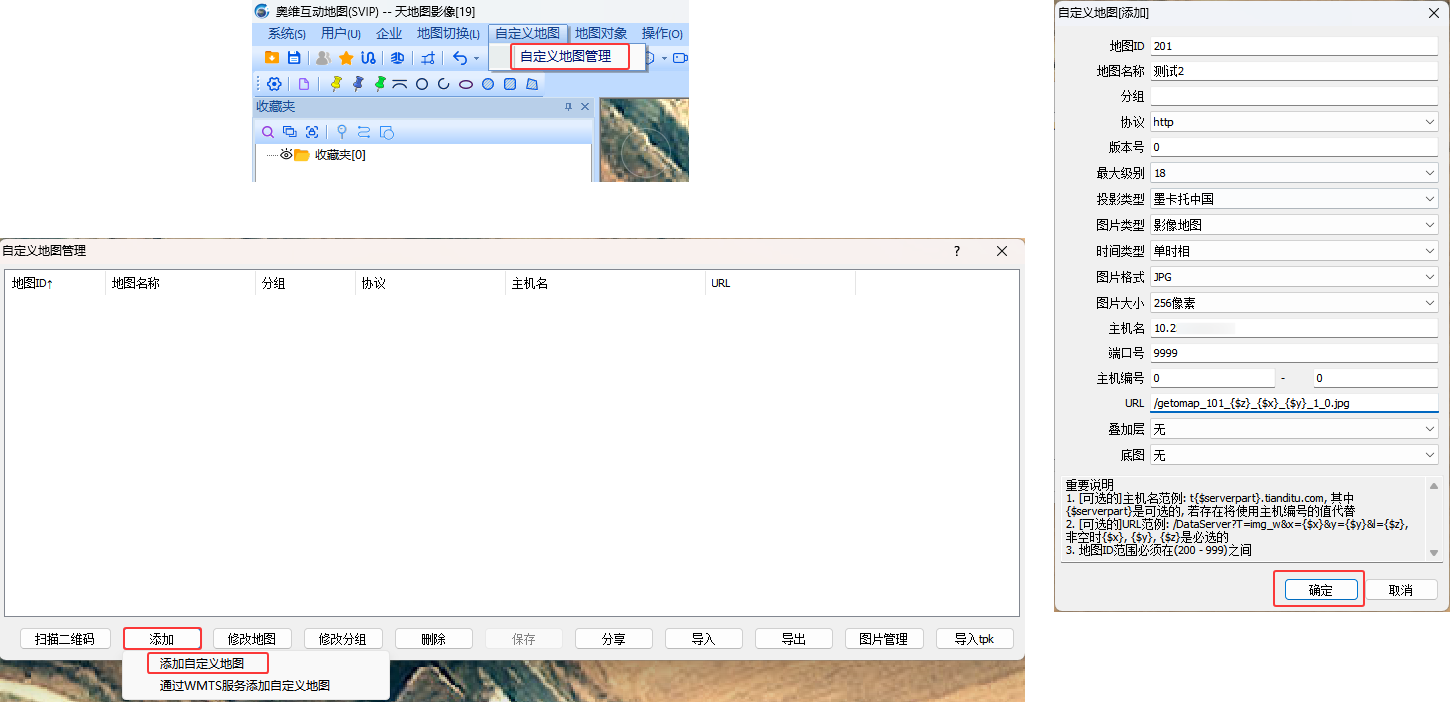This screenshot has width=1450, height=708.
Task: Open the 企业 menu
Action: (389, 34)
